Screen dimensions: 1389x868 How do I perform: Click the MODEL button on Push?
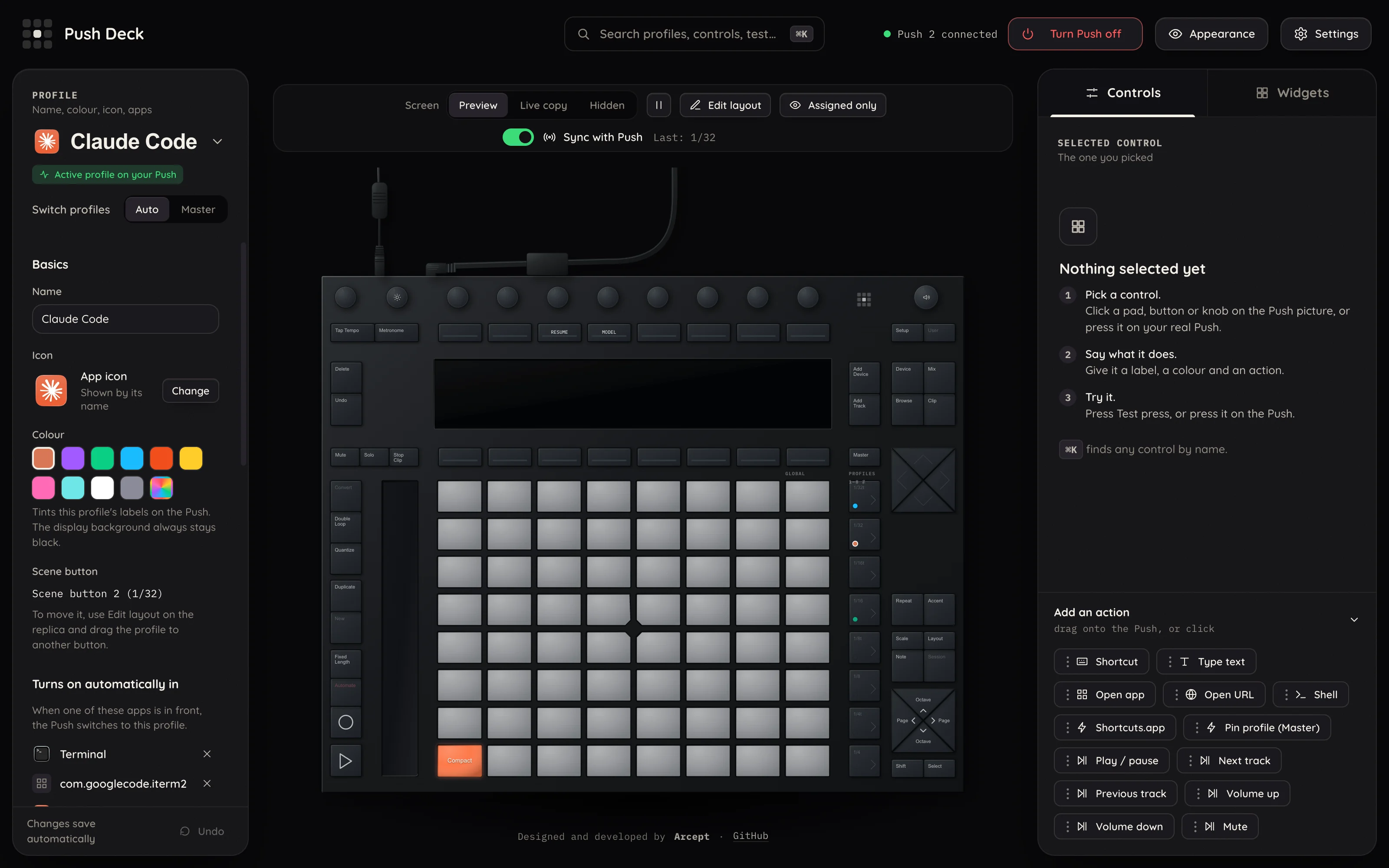tap(609, 332)
